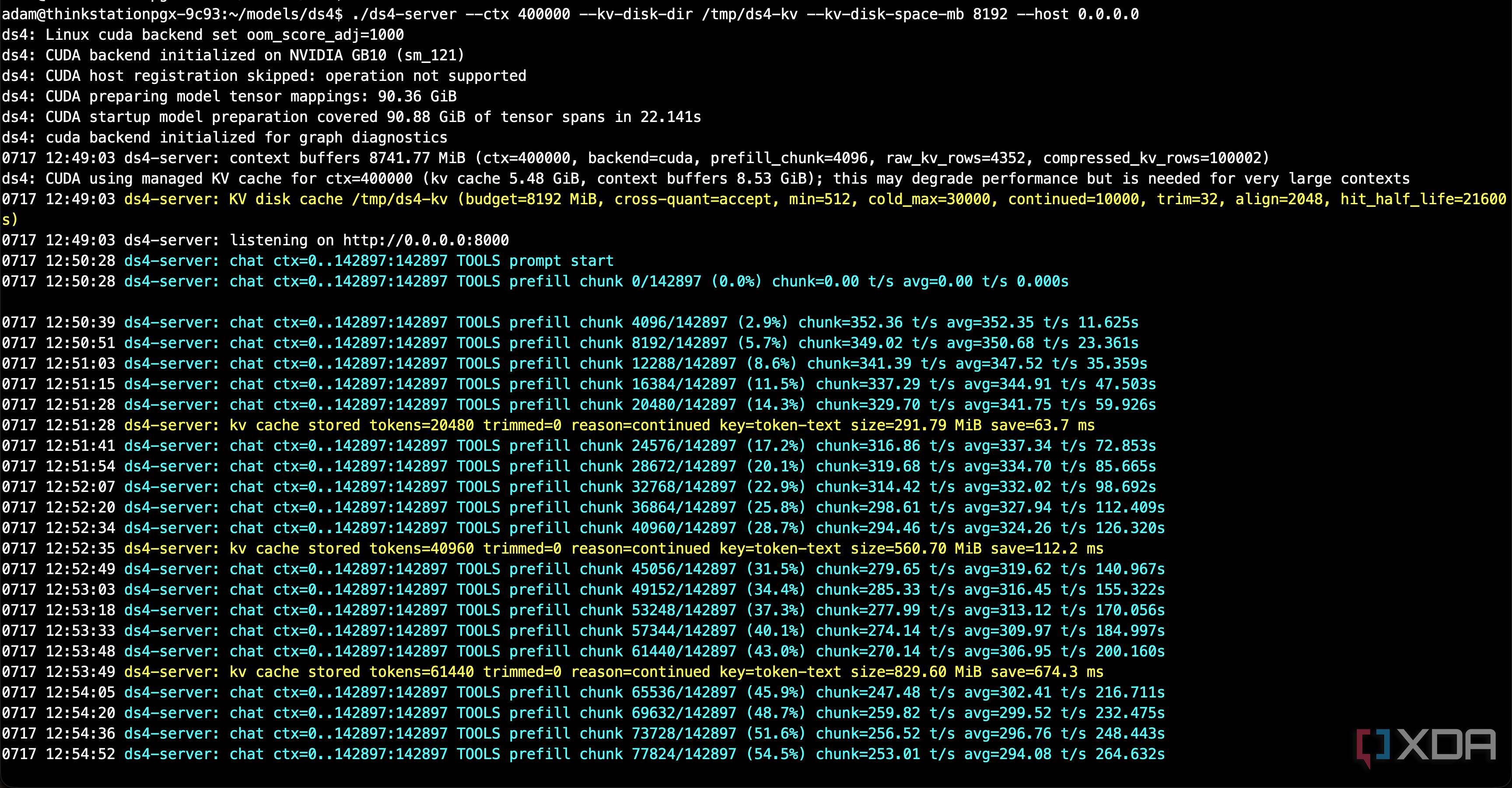Viewport: 1512px width, 788px height.
Task: Click 'kv cache stored tokens=61440' line
Action: click(x=552, y=671)
